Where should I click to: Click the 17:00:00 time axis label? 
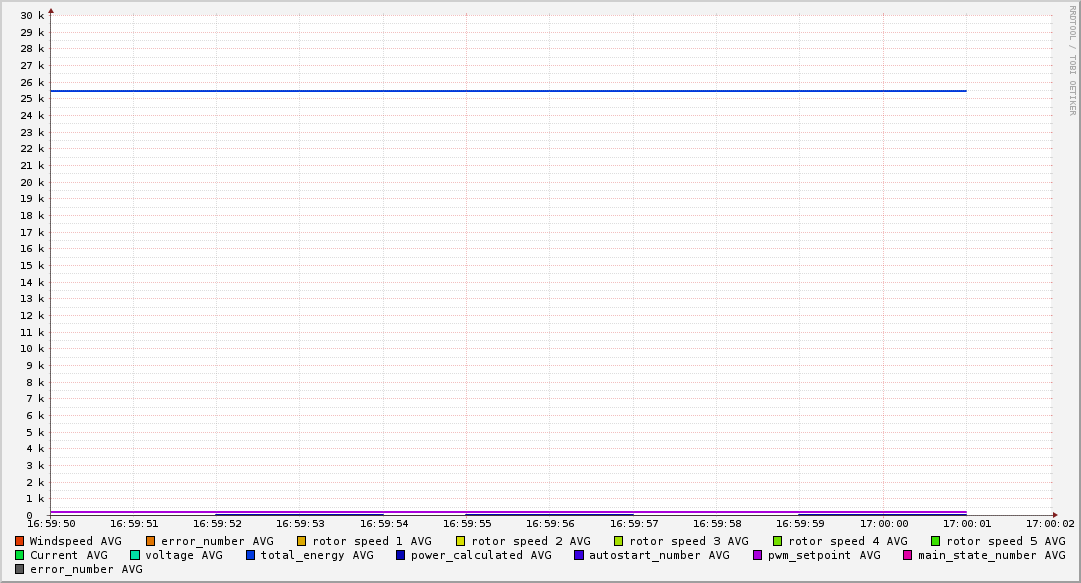pos(884,523)
